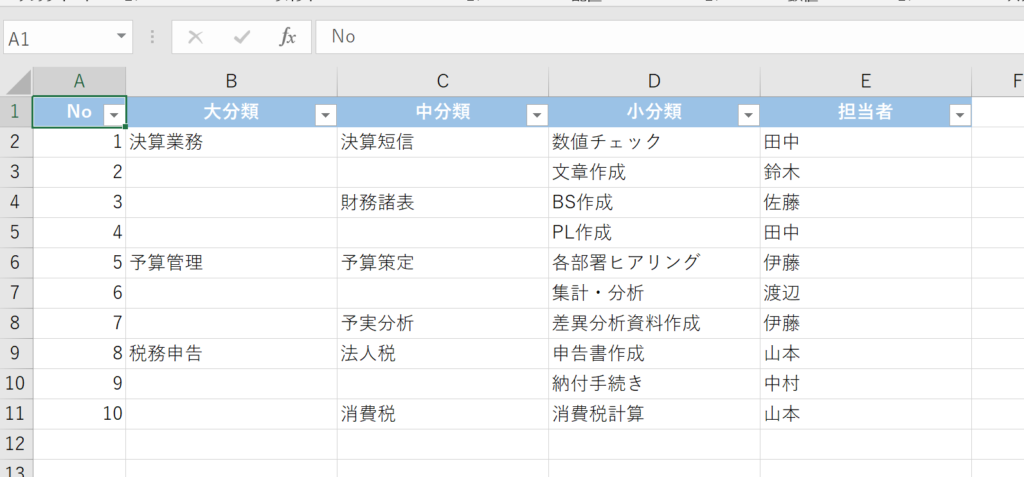Click the Enter checkmark icon in formula bar
Screen dimensions: 1024x477
[x=241, y=37]
